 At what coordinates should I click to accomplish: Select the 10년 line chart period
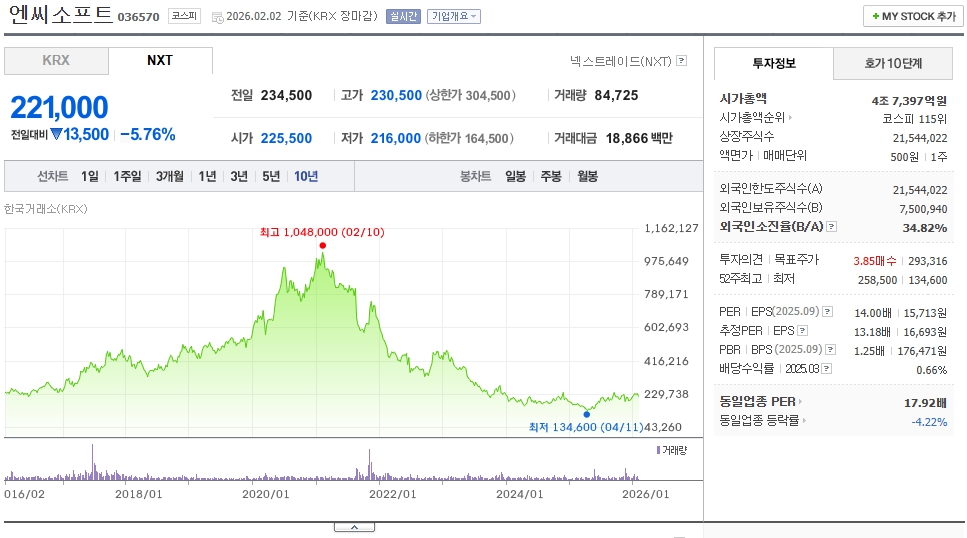(306, 176)
